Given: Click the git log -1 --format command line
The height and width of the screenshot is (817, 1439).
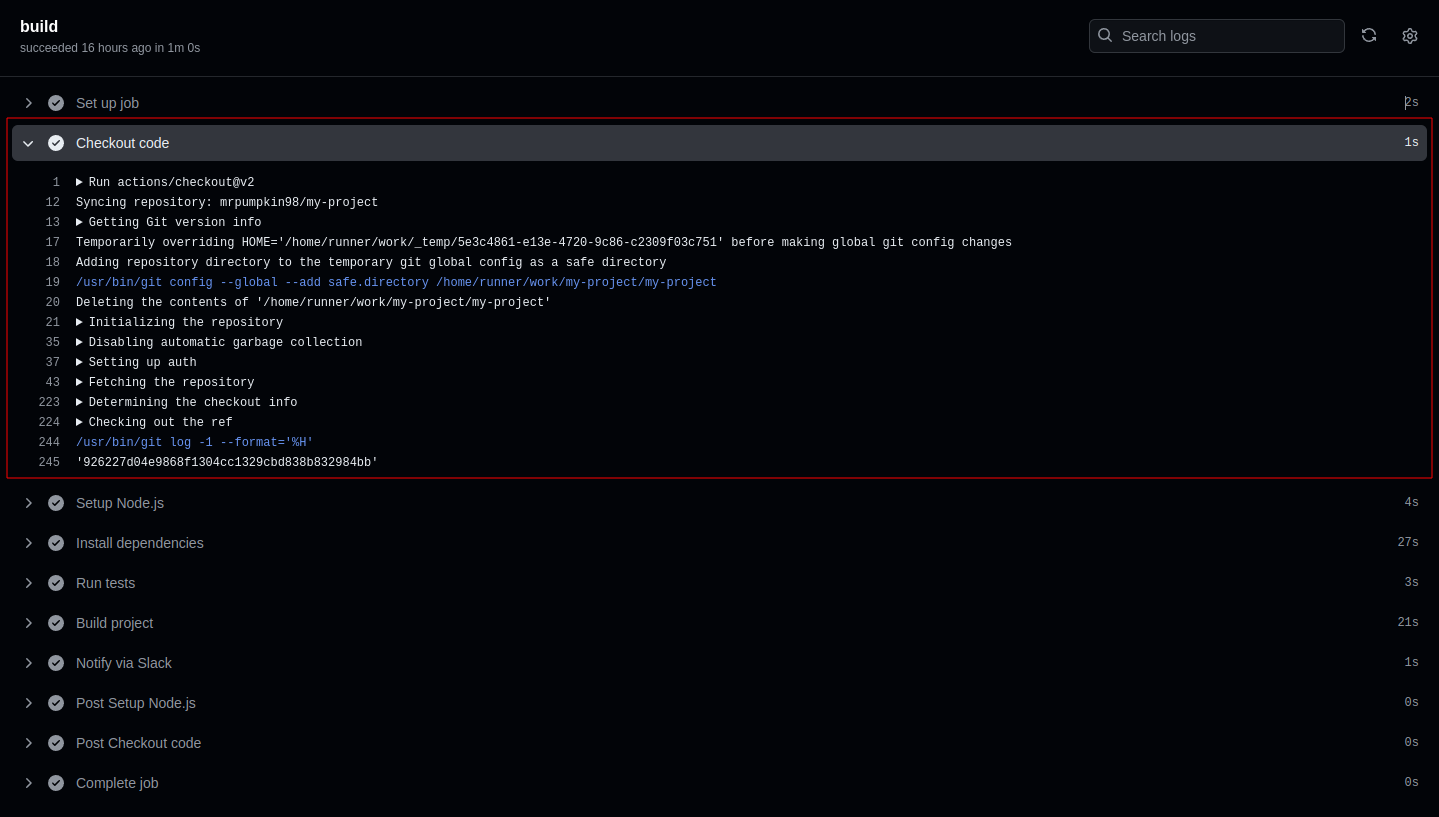Looking at the screenshot, I should coord(194,443).
